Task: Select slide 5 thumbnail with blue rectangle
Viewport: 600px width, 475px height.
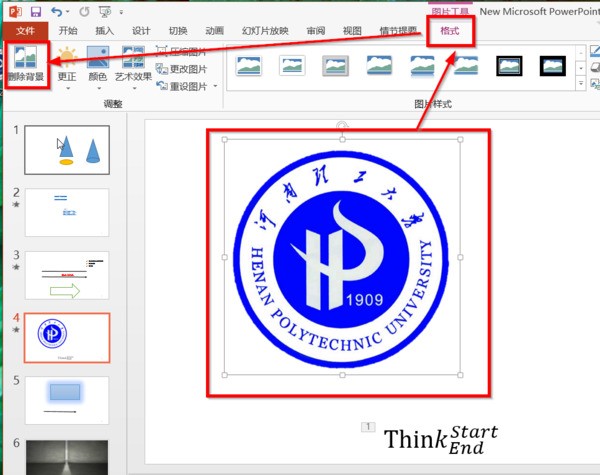Action: click(x=66, y=399)
